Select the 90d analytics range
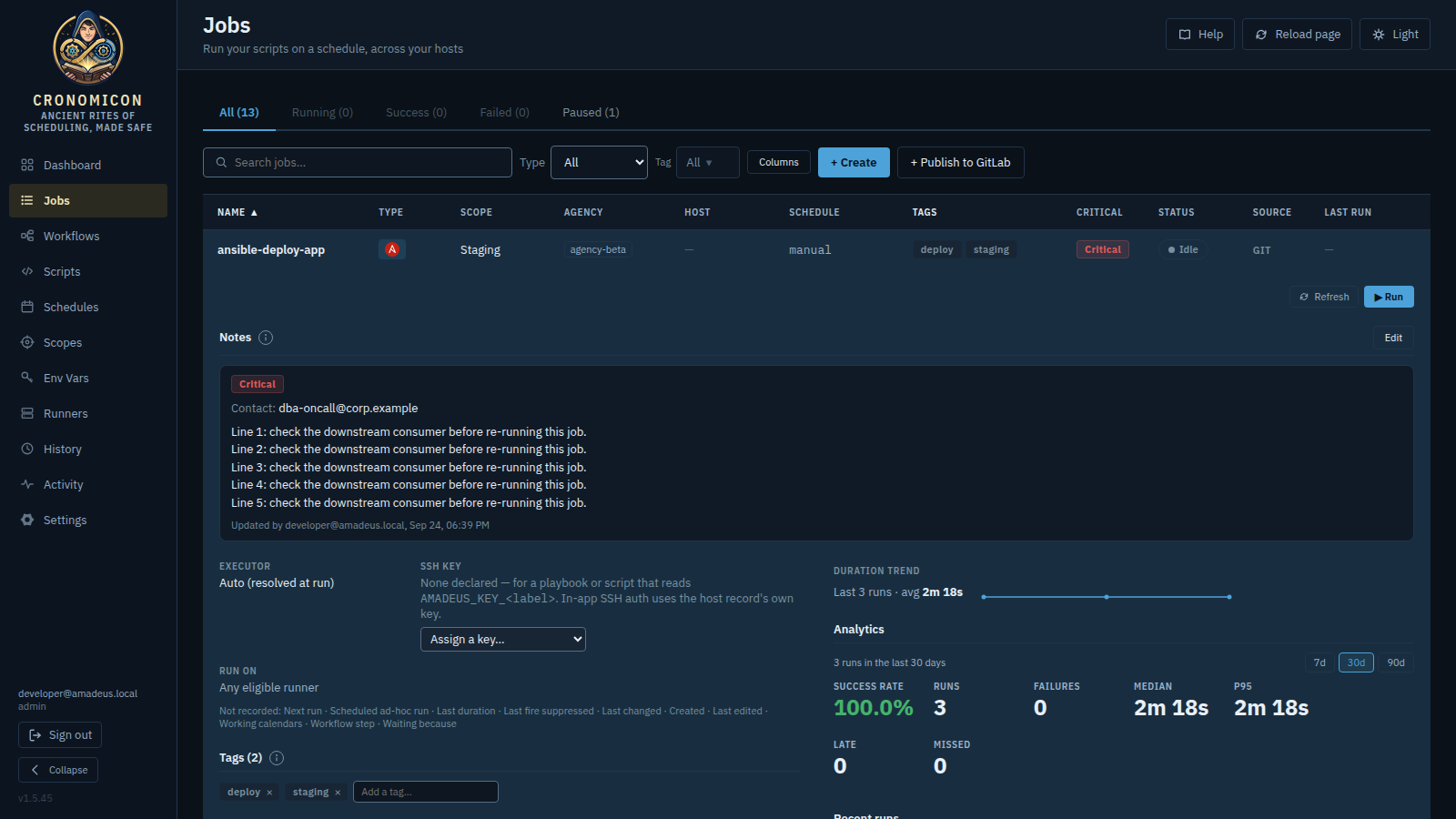Screen dimensions: 1456x819 pos(1396,662)
